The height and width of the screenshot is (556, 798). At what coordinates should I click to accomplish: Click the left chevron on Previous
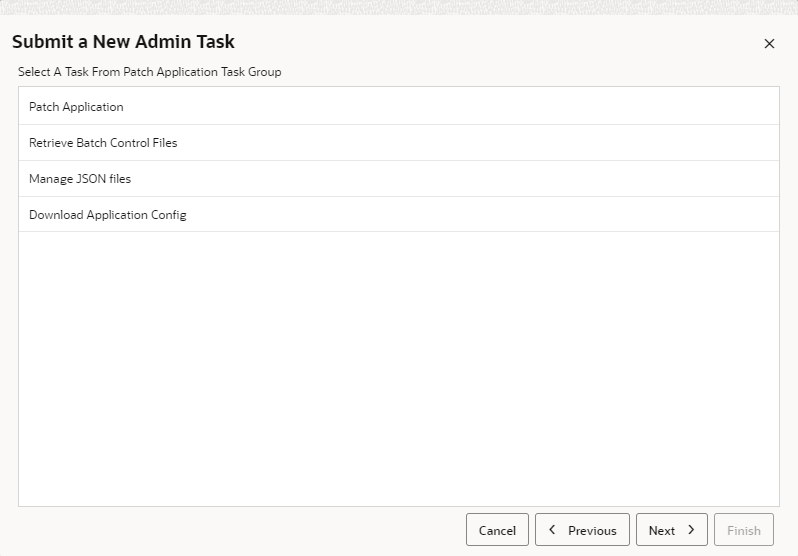[552, 530]
